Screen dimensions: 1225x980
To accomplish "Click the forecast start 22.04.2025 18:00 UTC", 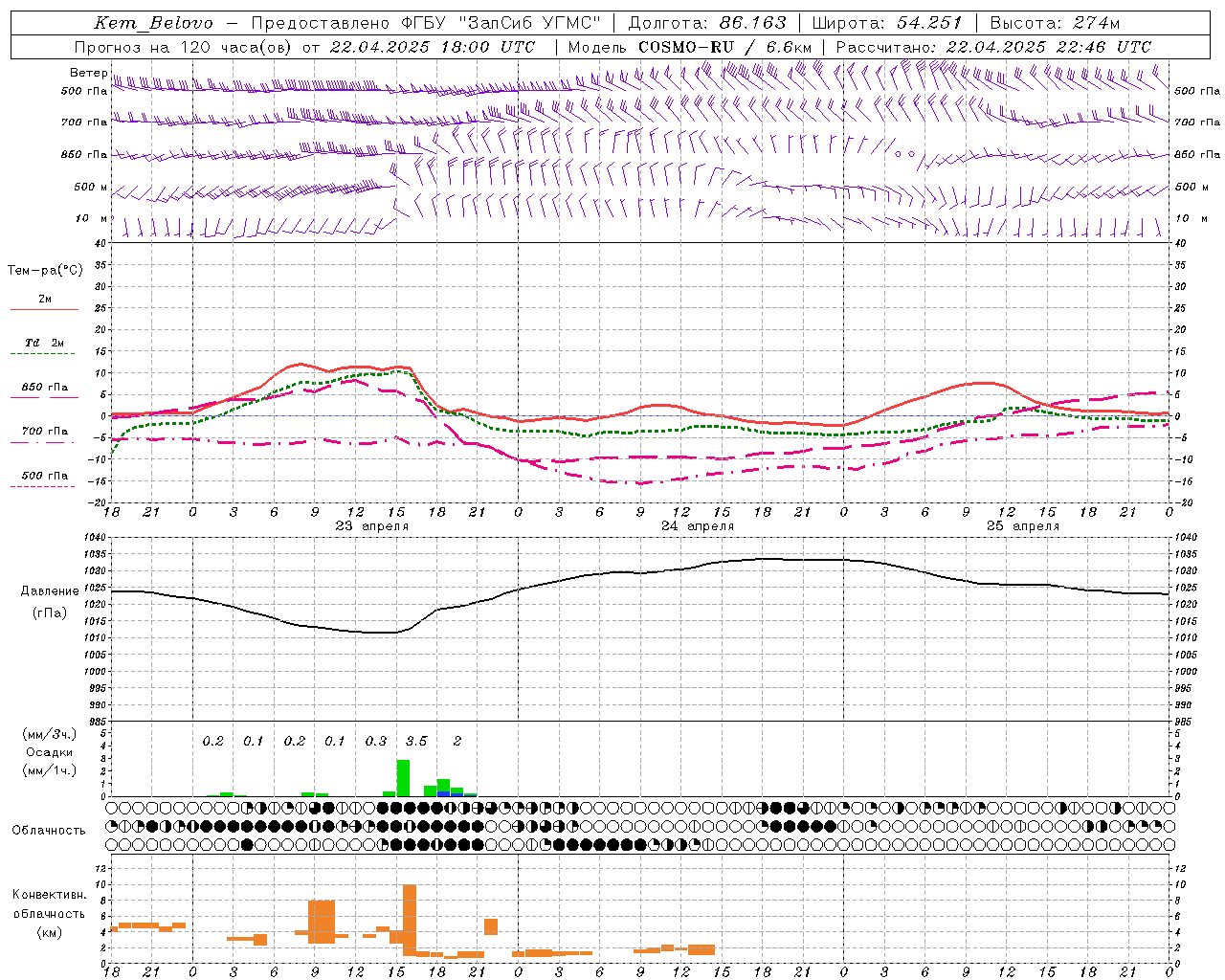I will (433, 47).
